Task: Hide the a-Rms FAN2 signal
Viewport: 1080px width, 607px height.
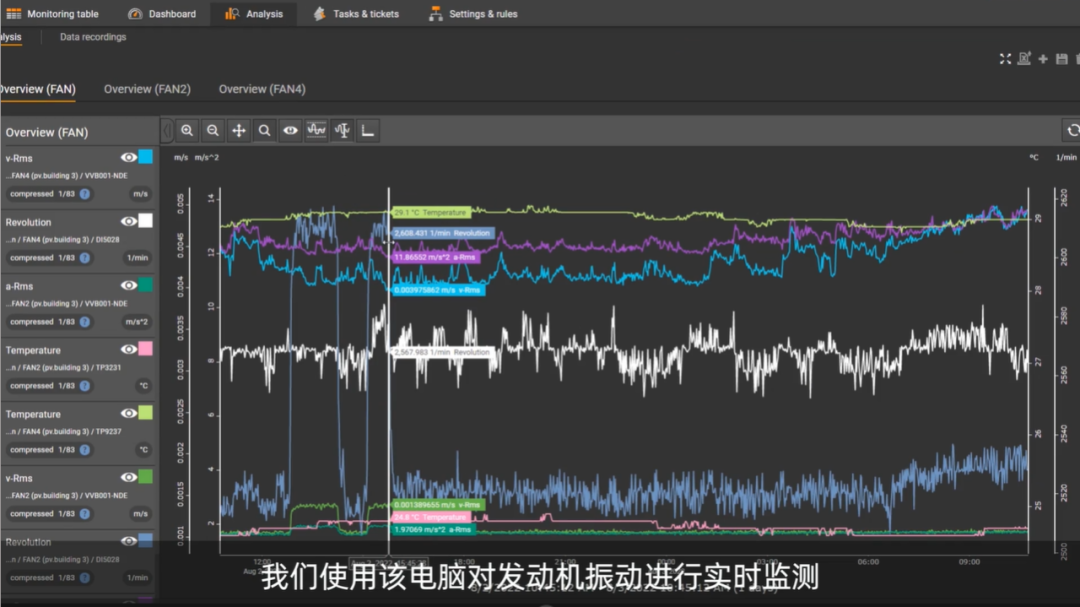Action: click(128, 285)
